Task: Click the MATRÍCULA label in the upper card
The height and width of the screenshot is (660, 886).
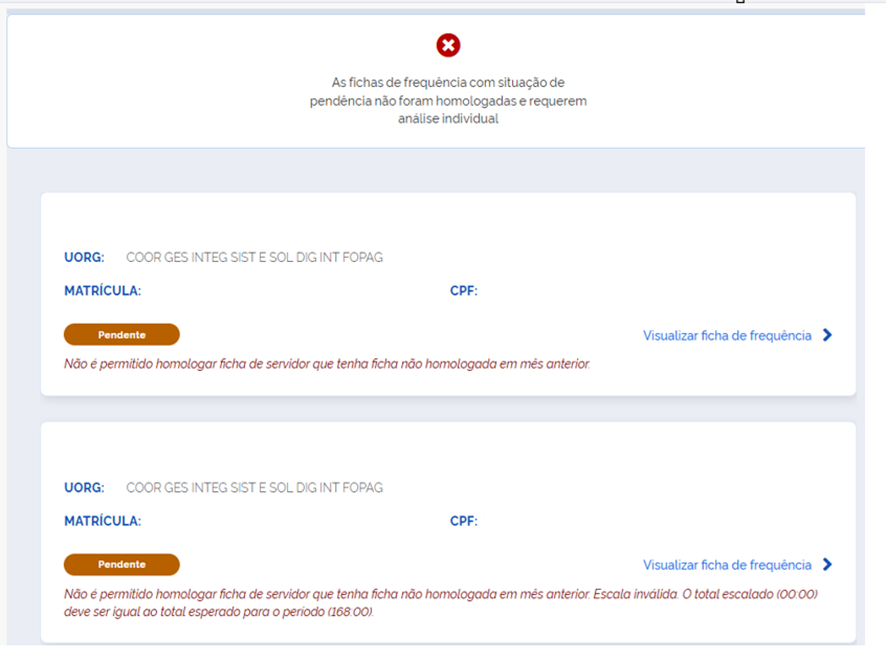Action: [102, 290]
